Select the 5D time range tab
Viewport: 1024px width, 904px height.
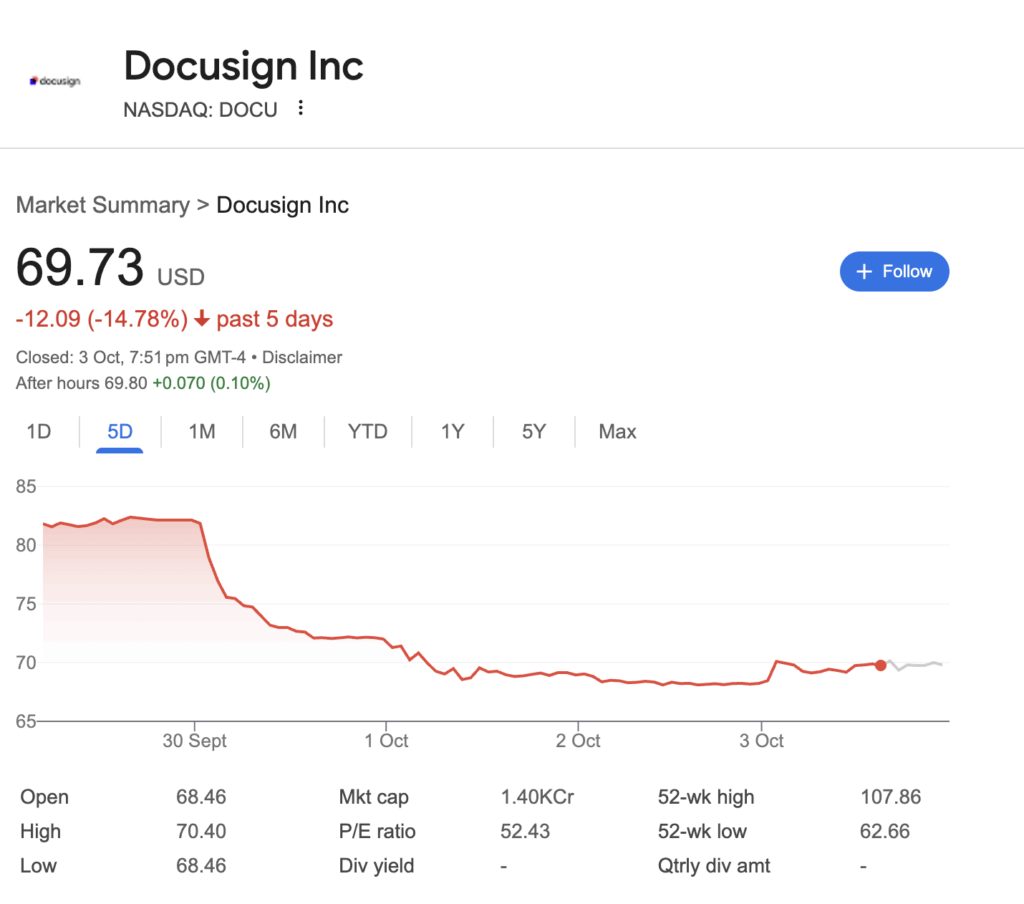tap(120, 432)
